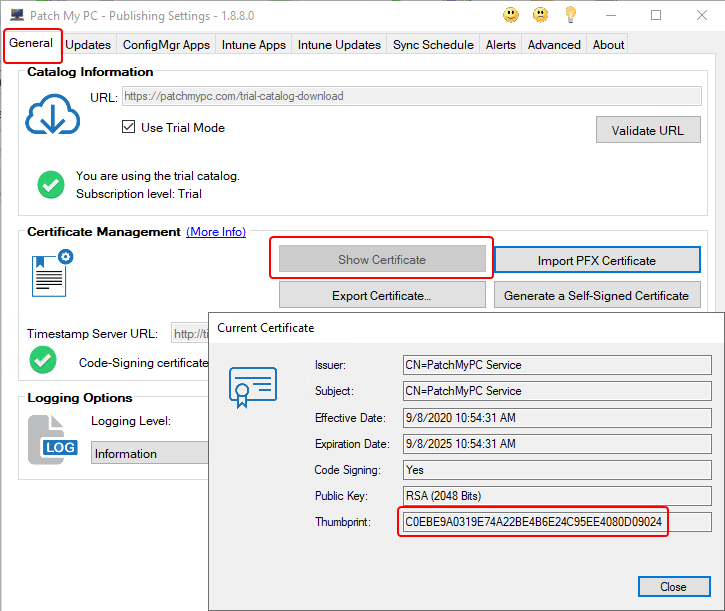This screenshot has width=725, height=611.
Task: Click the Validate URL button
Action: pos(648,130)
